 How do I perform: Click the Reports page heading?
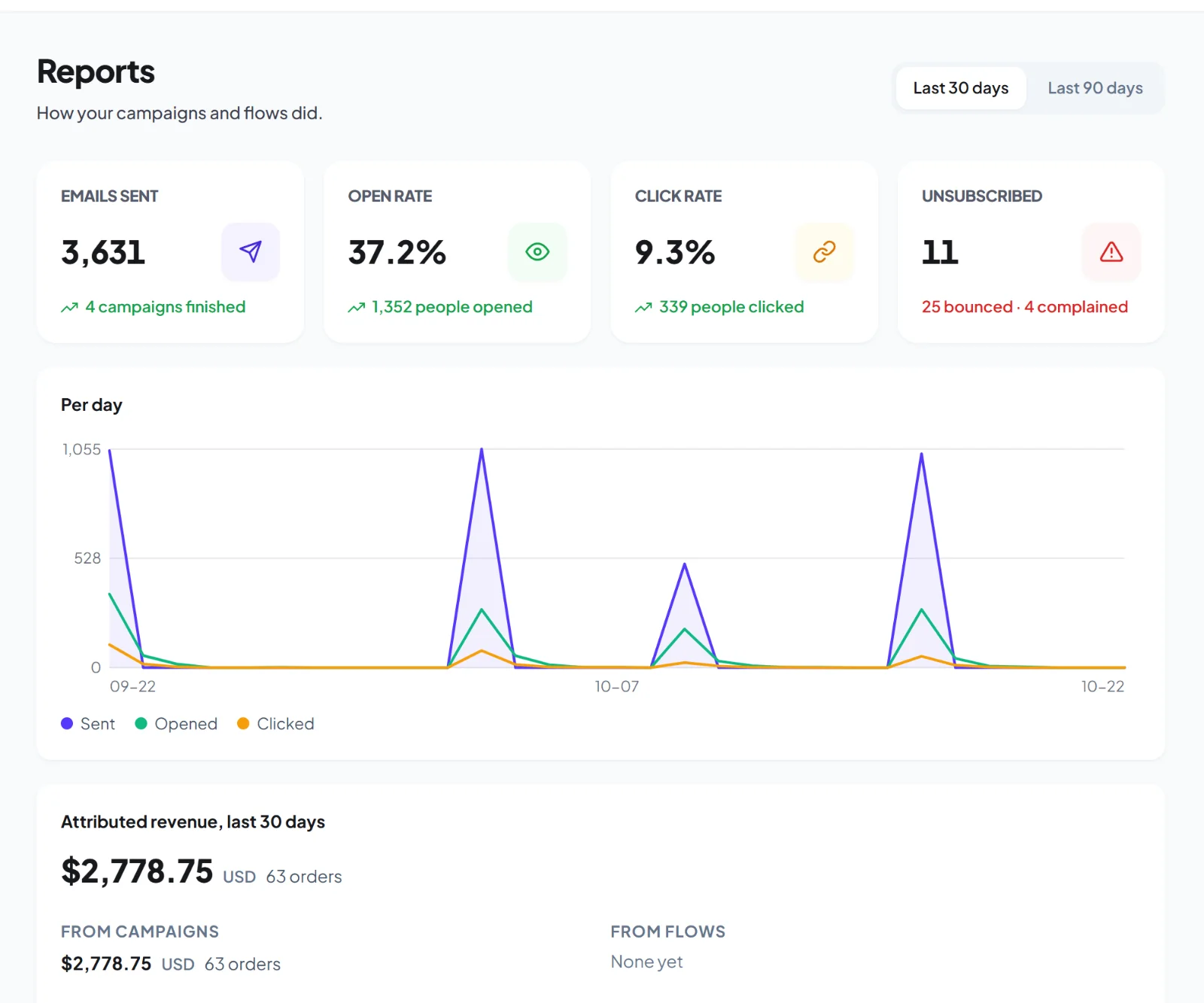96,72
